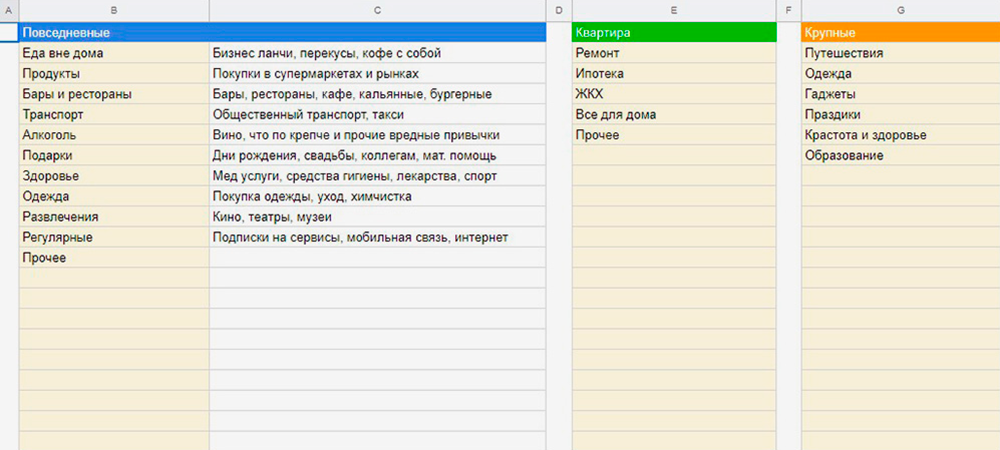Click the Дни рождения, свадьбы cell
This screenshot has width=1000, height=450.
(x=378, y=156)
